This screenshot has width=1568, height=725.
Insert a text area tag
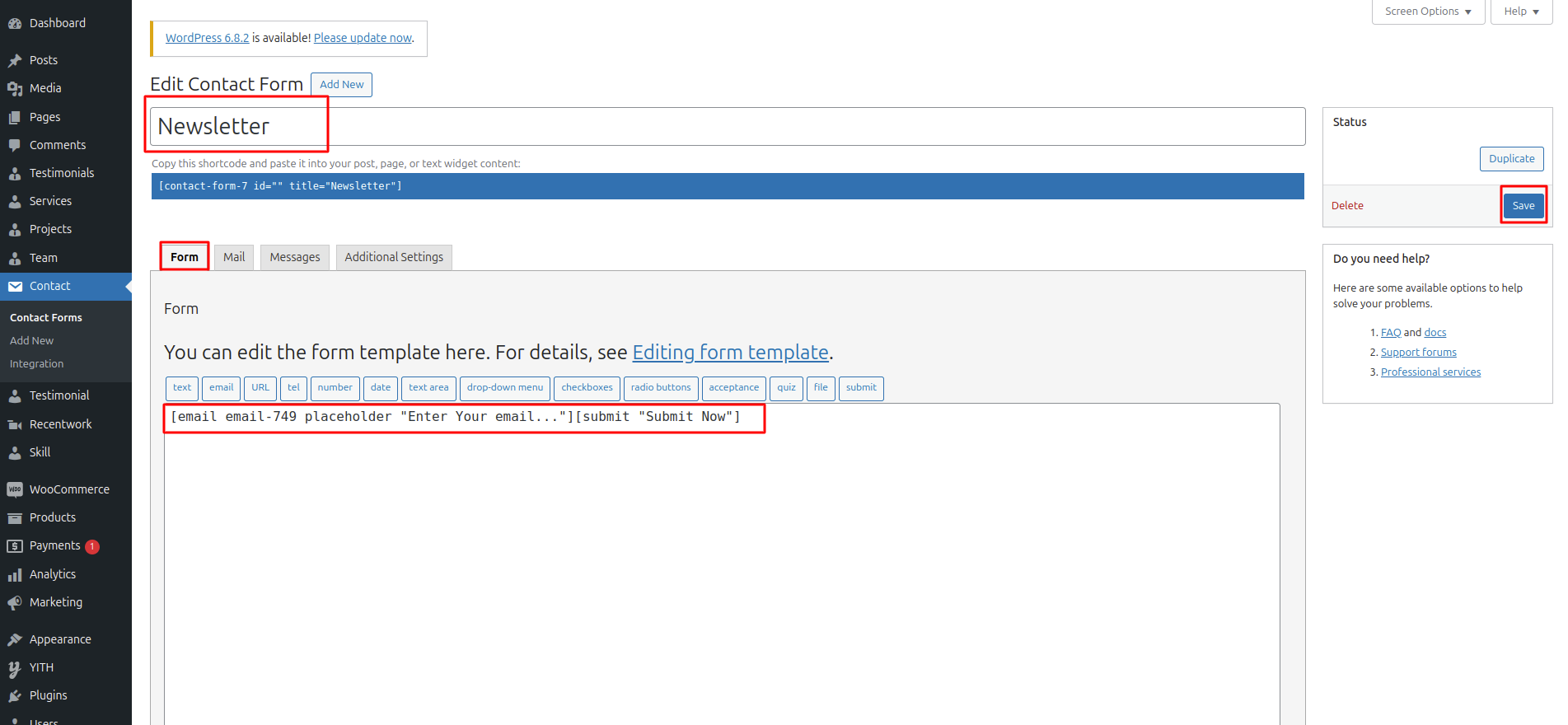[x=428, y=388]
